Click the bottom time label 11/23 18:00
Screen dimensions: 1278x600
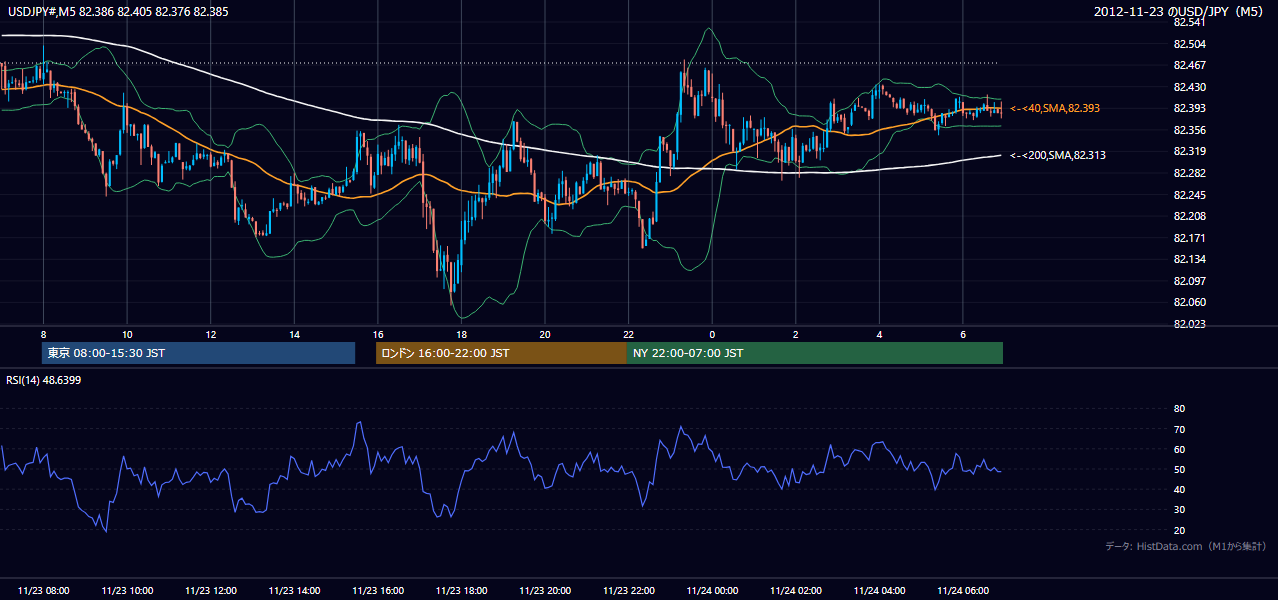[461, 591]
